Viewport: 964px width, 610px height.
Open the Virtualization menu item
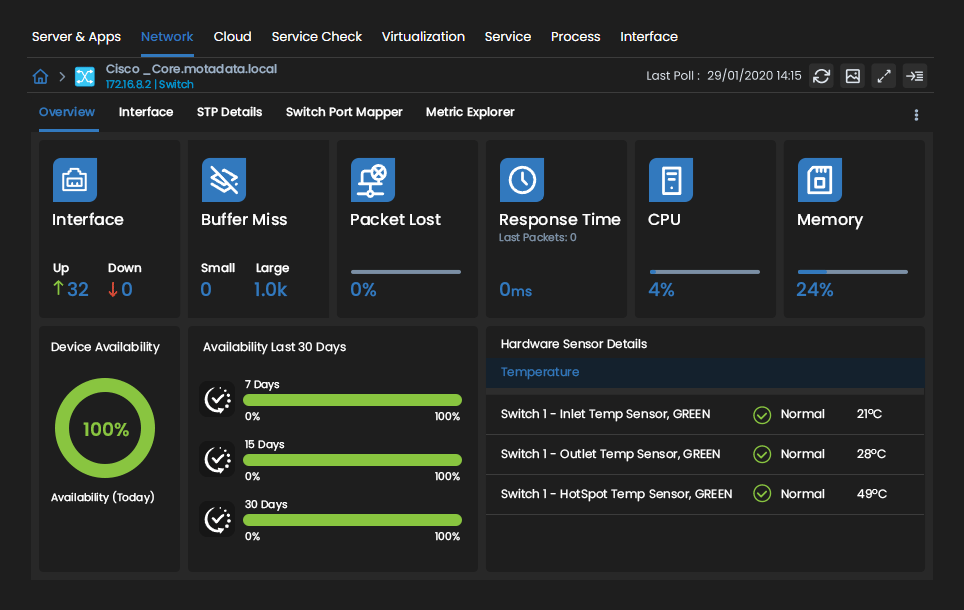[423, 37]
